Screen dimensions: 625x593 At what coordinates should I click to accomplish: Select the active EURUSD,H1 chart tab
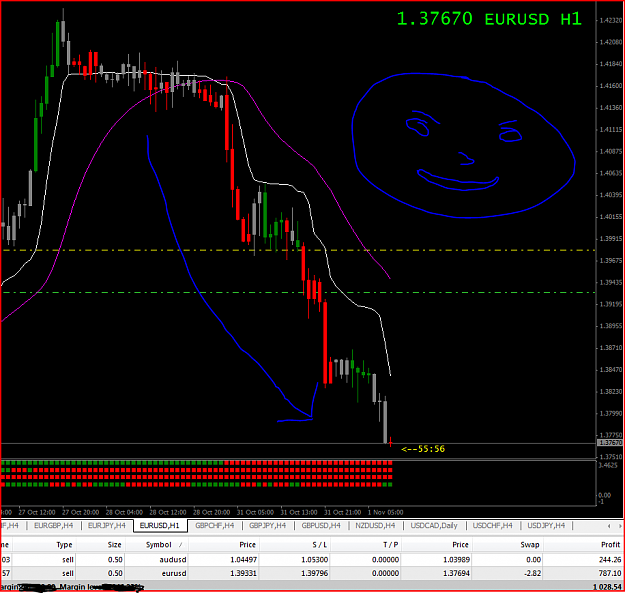point(159,526)
